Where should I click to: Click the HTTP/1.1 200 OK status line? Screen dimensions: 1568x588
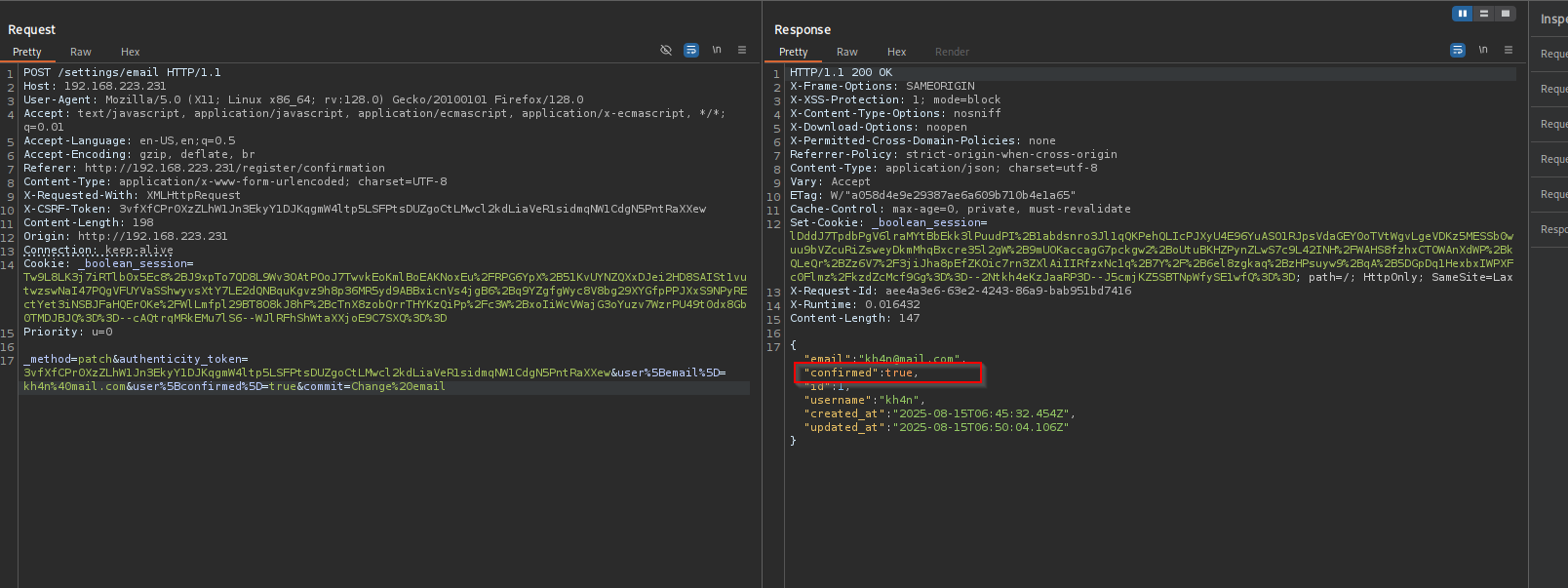[x=841, y=72]
